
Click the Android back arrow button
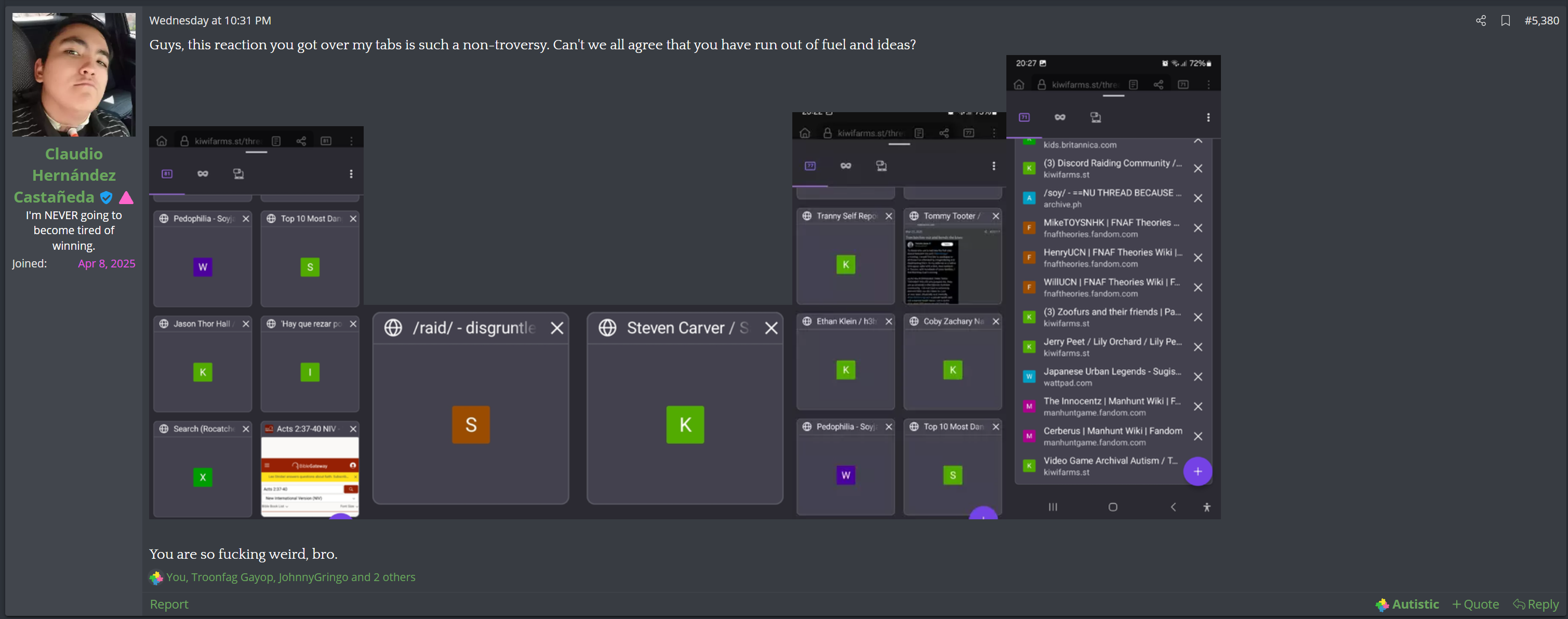[1173, 507]
